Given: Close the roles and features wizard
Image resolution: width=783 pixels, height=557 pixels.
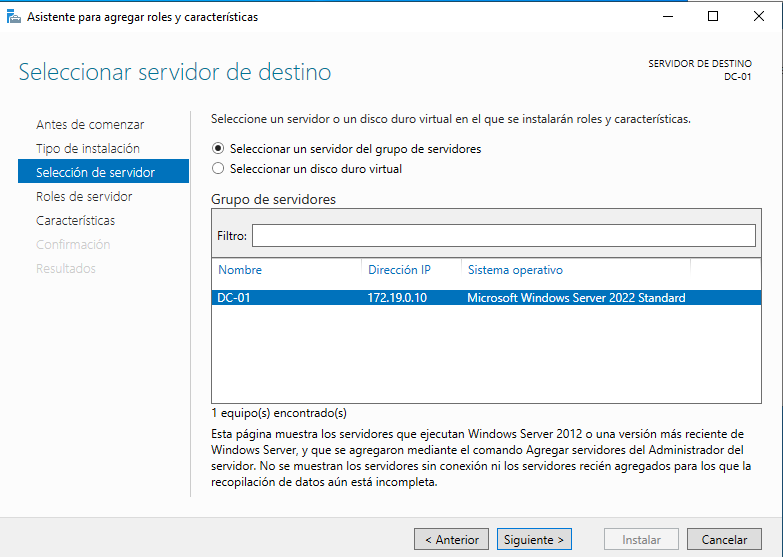Looking at the screenshot, I should click(759, 16).
